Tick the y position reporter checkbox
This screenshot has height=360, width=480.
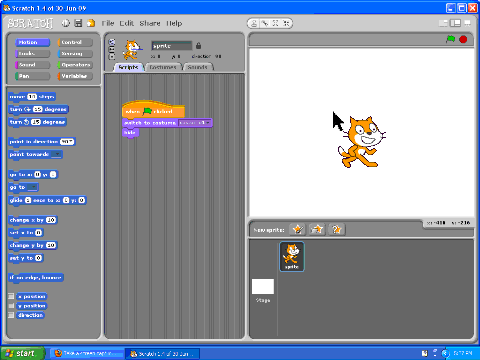pos(11,305)
